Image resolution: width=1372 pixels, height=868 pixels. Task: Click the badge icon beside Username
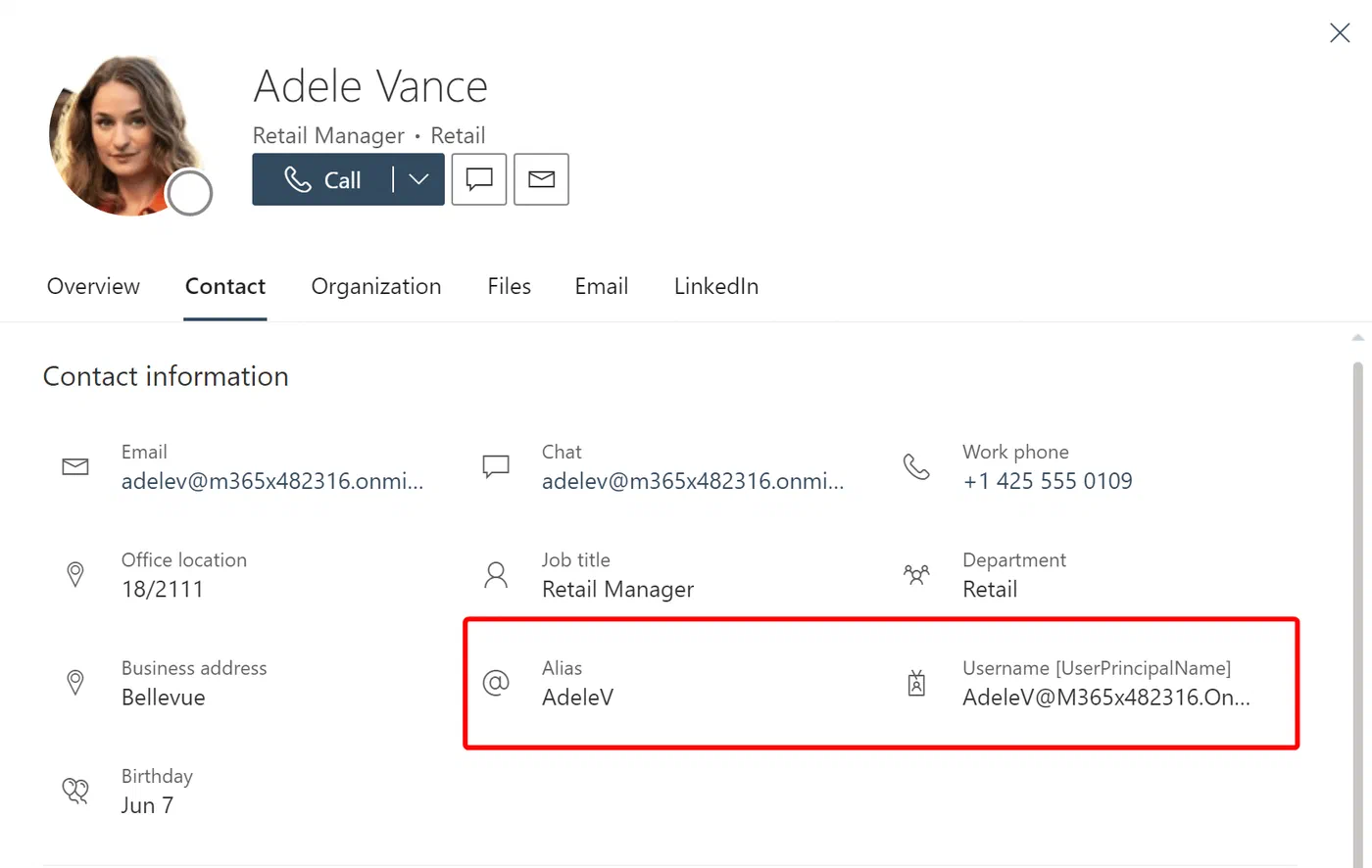tap(916, 683)
